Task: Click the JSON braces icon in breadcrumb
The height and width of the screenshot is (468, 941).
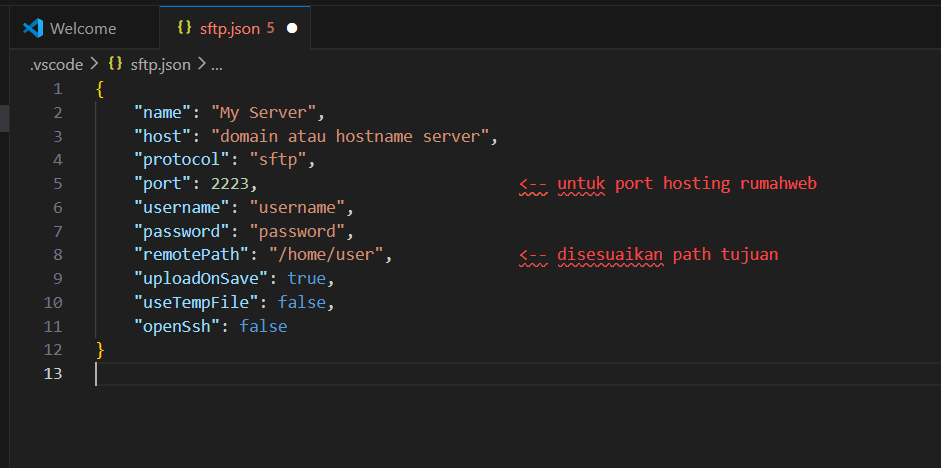Action: pyautogui.click(x=116, y=64)
